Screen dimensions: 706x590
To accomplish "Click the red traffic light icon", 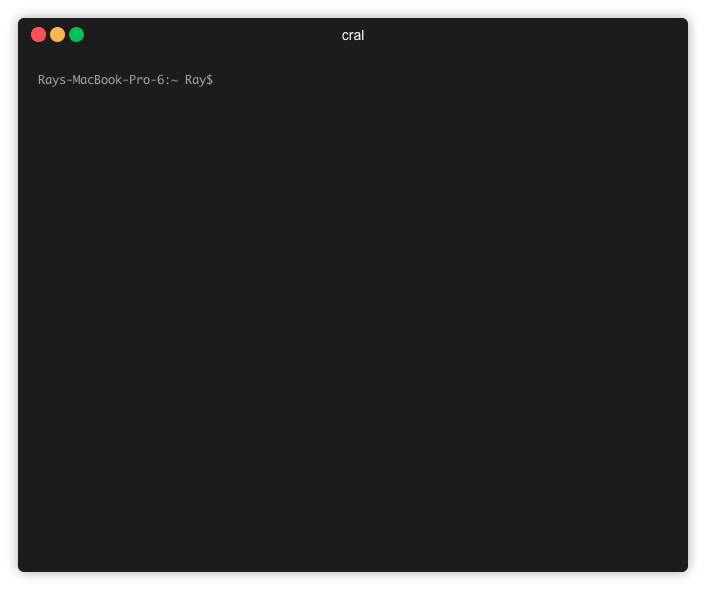I will click(38, 35).
